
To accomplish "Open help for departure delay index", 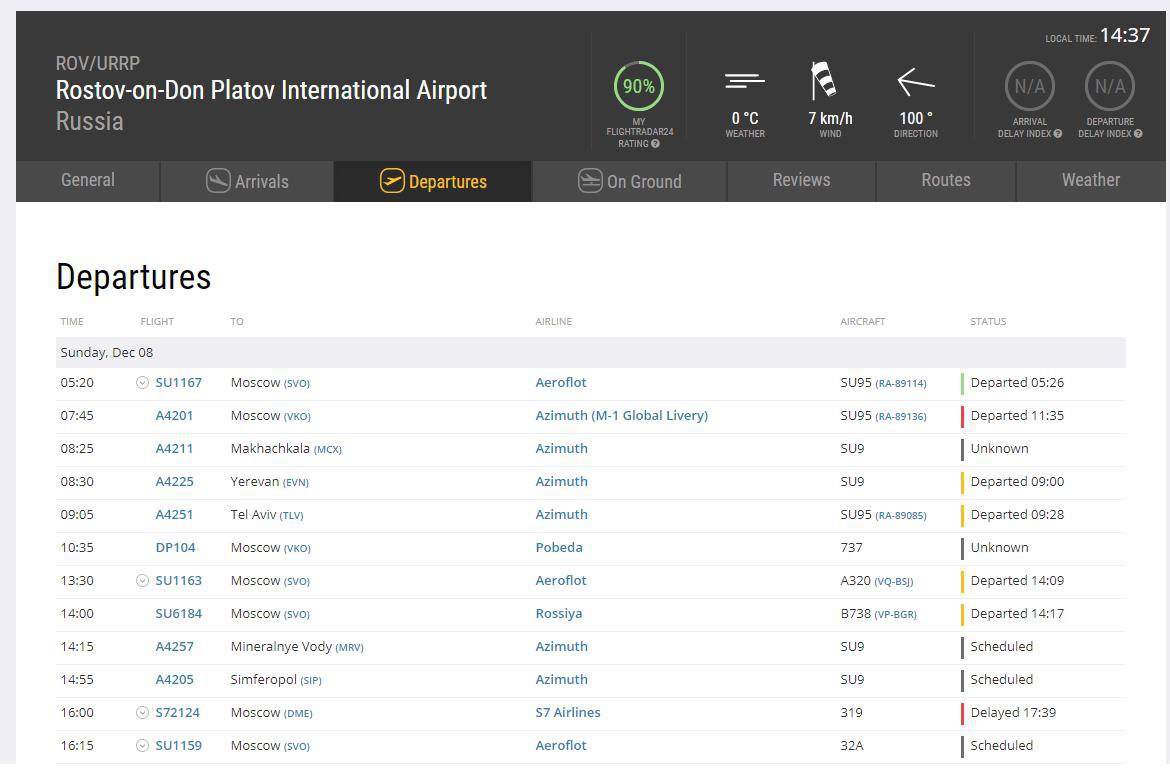I will point(1138,134).
